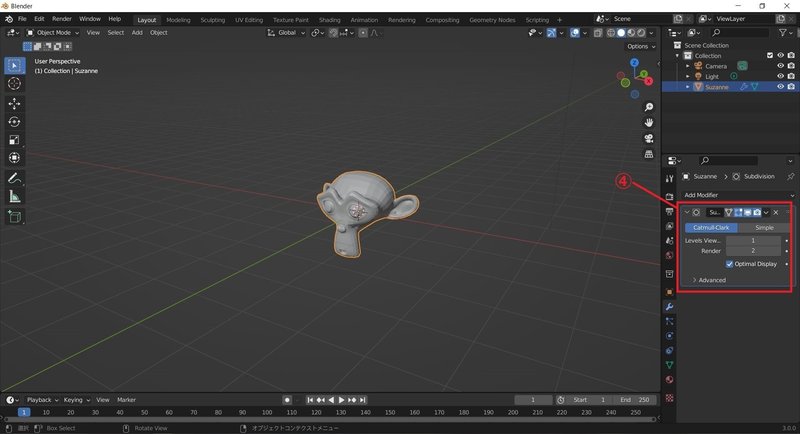The width and height of the screenshot is (800, 434).
Task: Select wireframe viewport shading mode
Action: [x=611, y=33]
